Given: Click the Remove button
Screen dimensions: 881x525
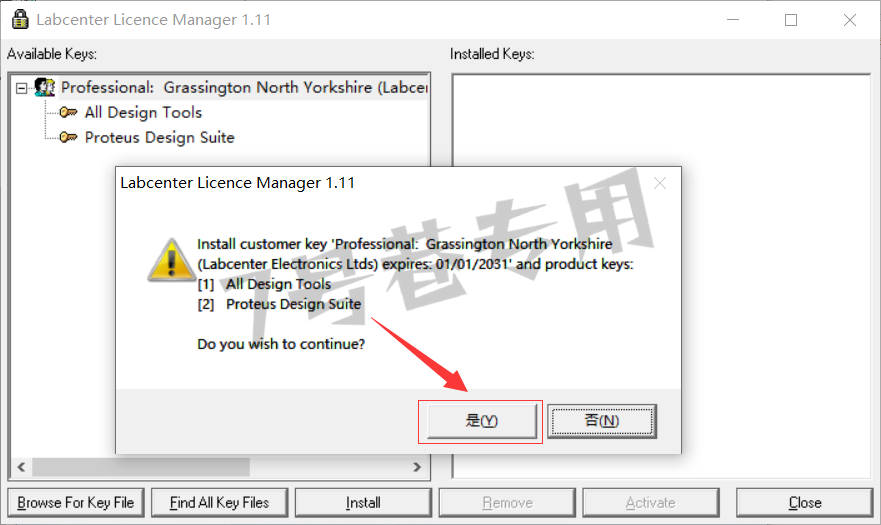Looking at the screenshot, I should [507, 503].
